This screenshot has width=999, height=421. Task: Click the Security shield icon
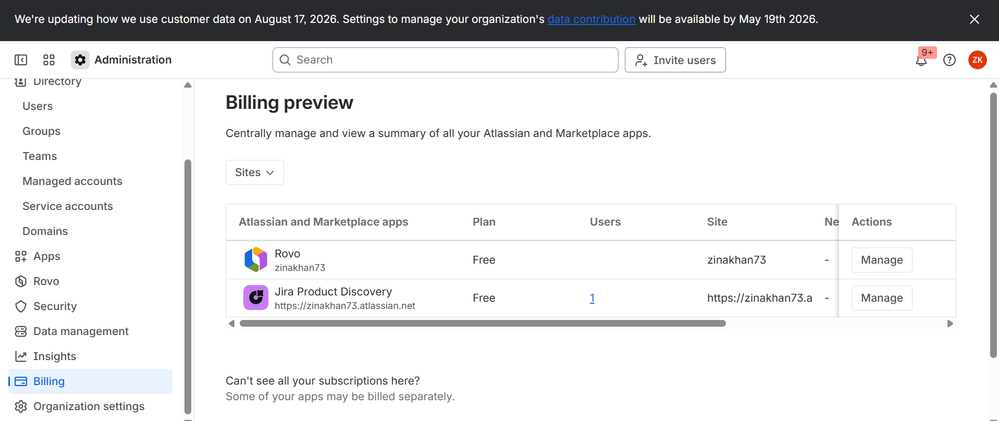[21, 306]
